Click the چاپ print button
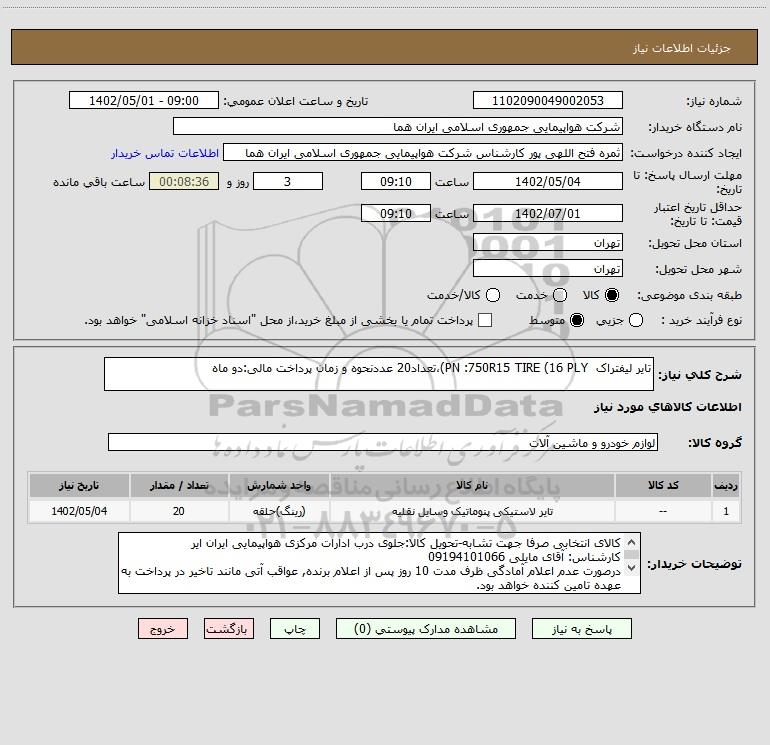This screenshot has width=770, height=745. coord(295,629)
